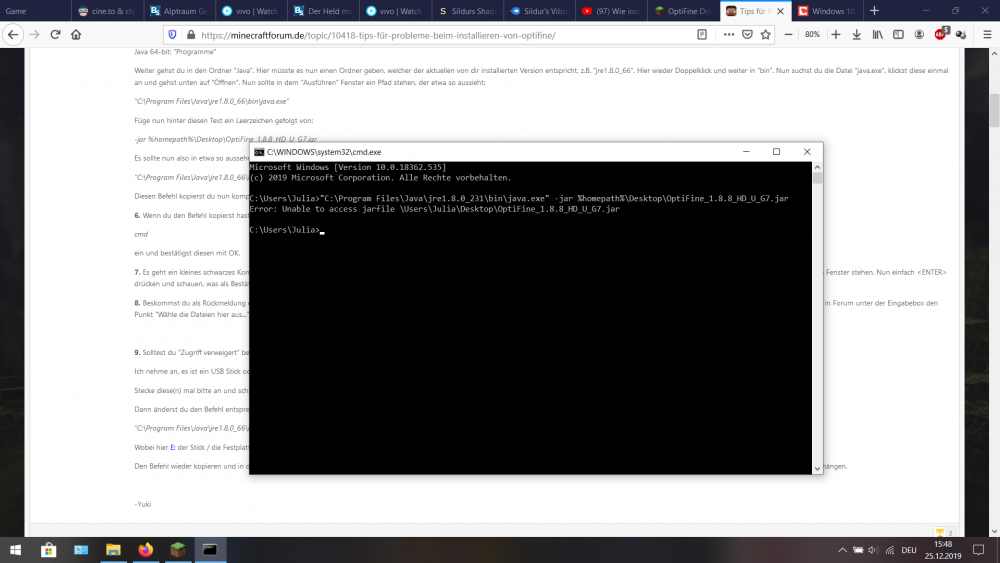The width and height of the screenshot is (1000, 563).
Task: Click the dark orbs extension icon
Action: click(x=961, y=34)
